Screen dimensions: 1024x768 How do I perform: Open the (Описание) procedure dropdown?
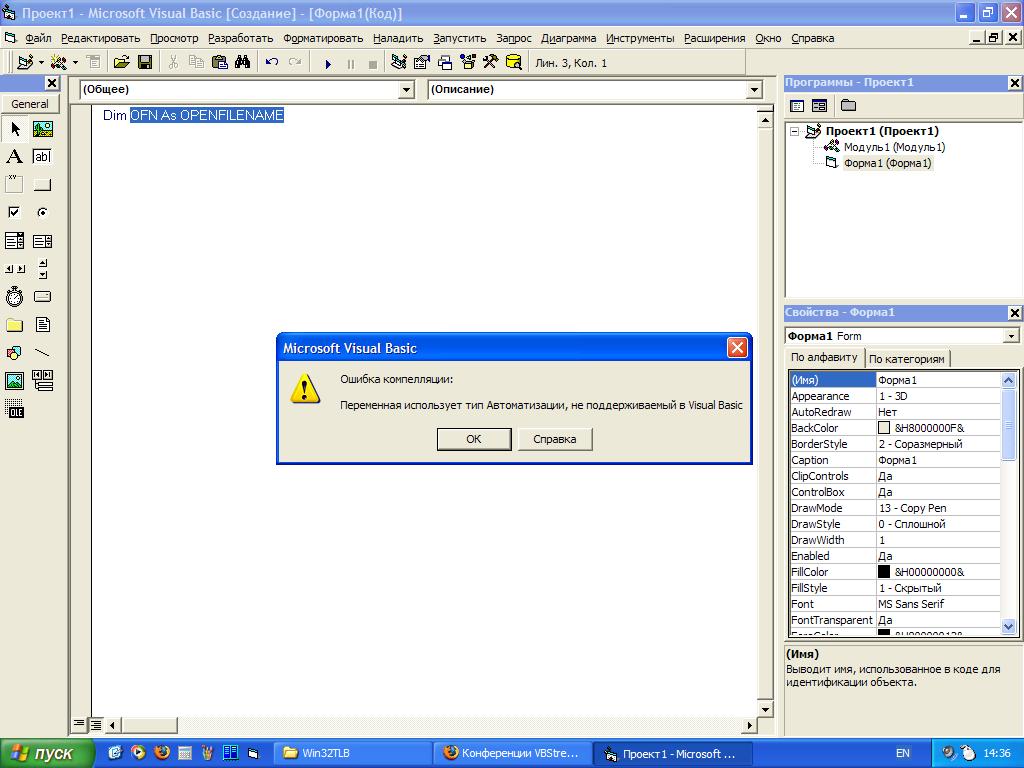[754, 89]
